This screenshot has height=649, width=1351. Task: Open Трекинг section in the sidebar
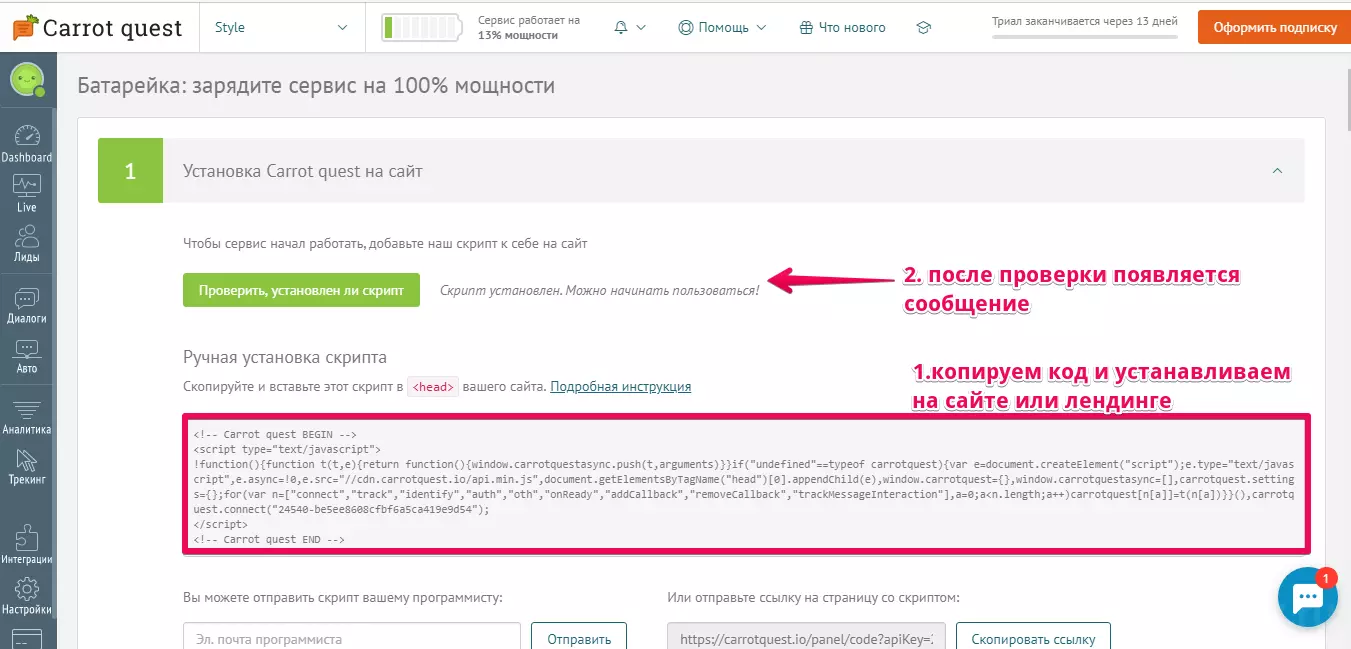point(27,467)
